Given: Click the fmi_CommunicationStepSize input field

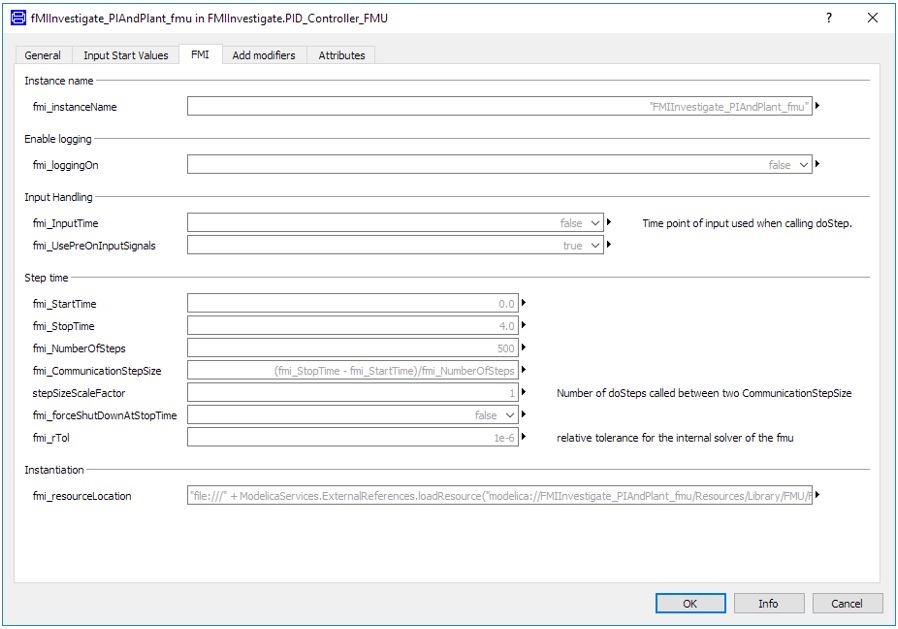Looking at the screenshot, I should pyautogui.click(x=353, y=370).
